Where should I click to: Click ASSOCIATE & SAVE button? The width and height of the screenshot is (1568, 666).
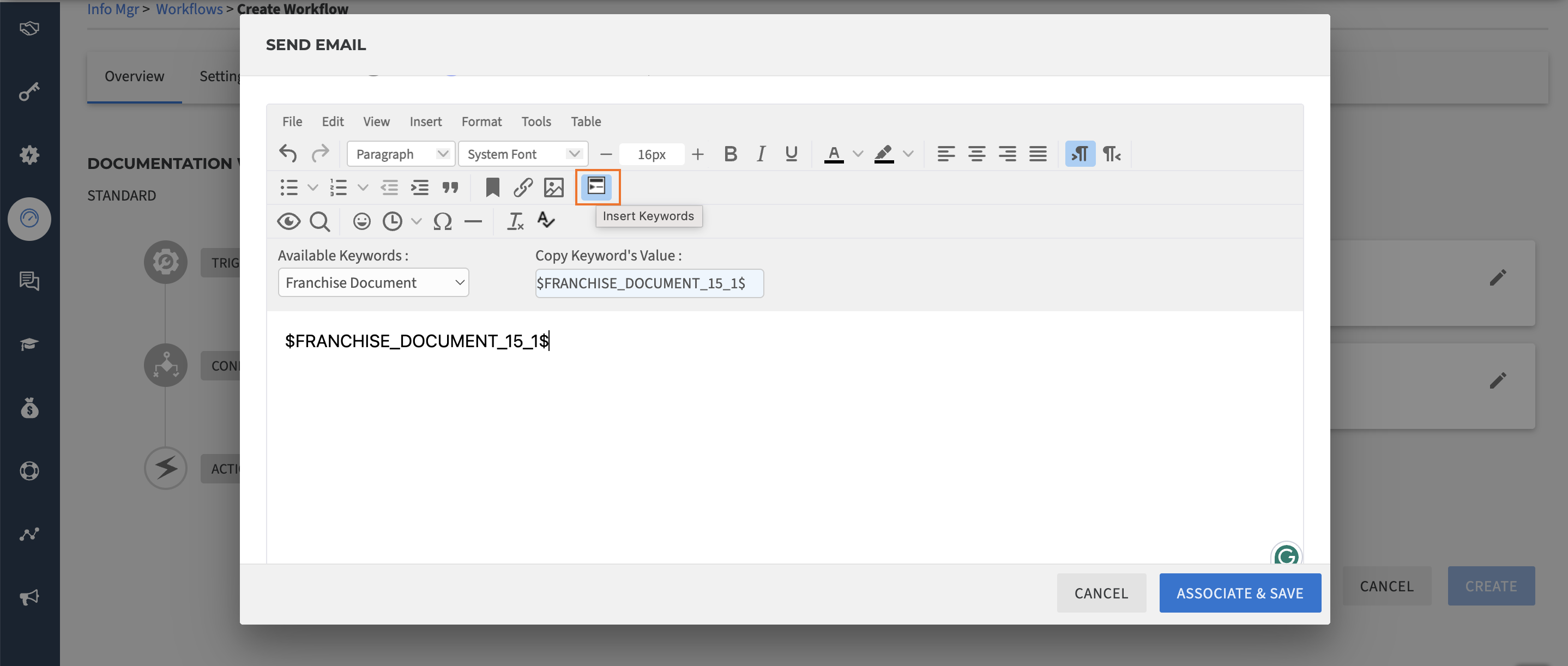[x=1240, y=593]
